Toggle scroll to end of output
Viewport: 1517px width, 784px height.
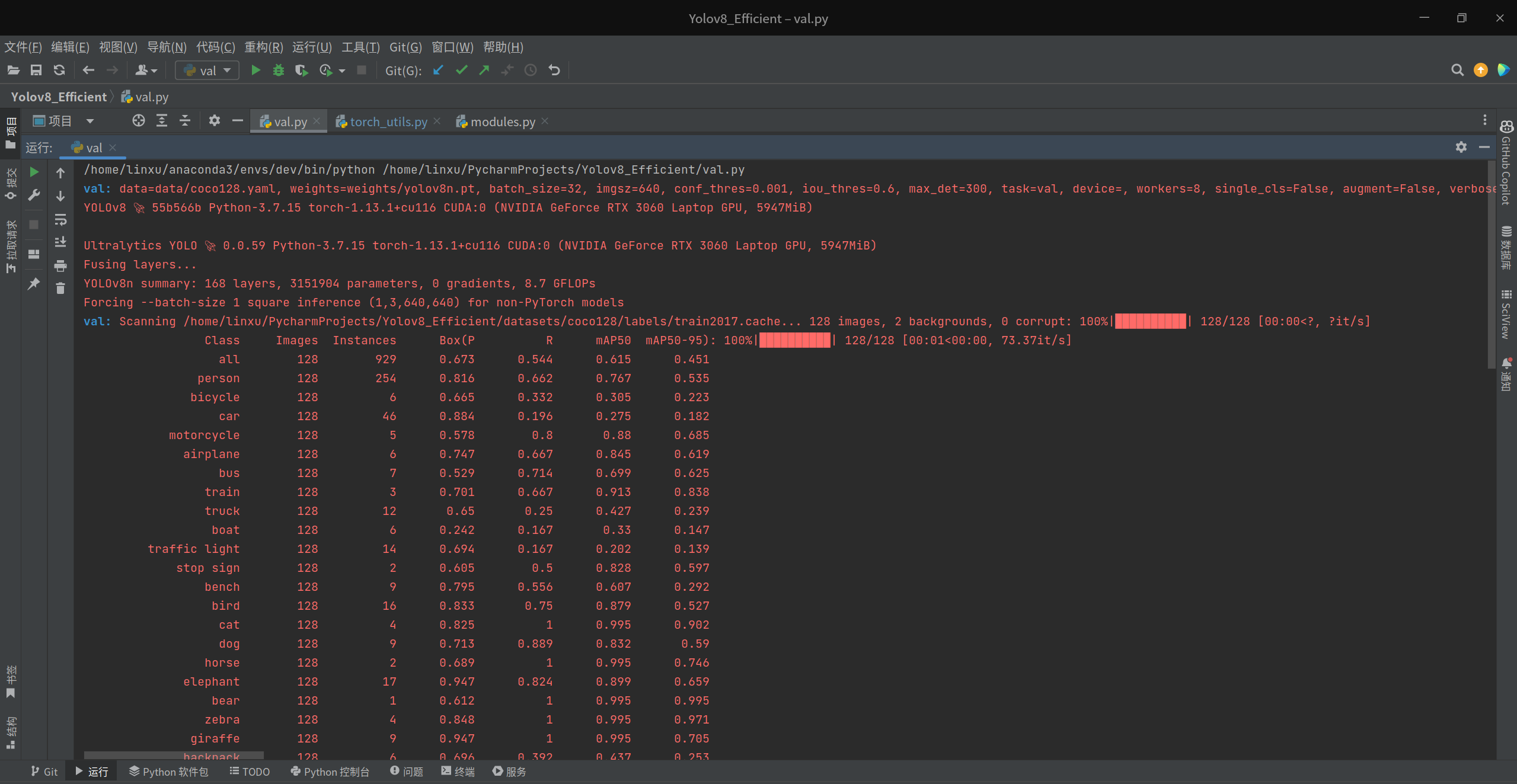[x=60, y=242]
